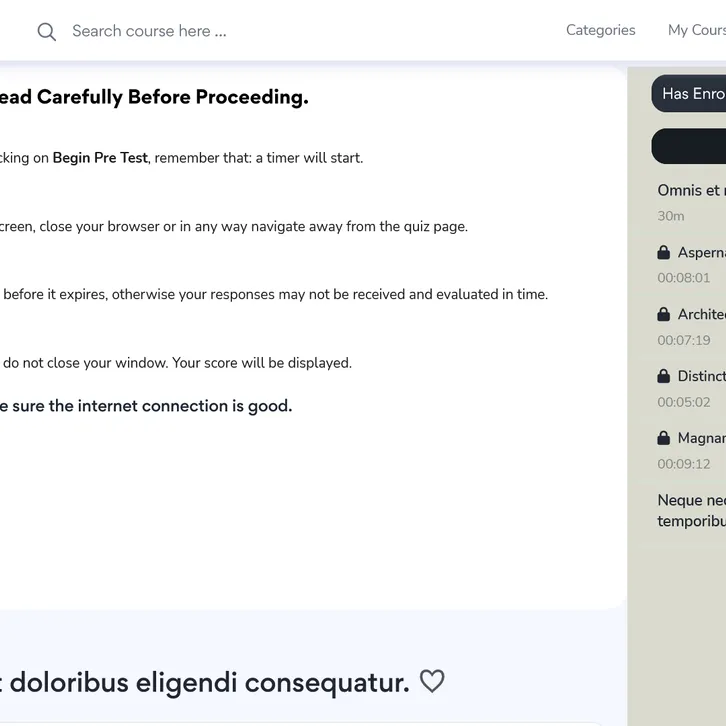This screenshot has height=726, width=726.
Task: Open the Categories menu
Action: coord(600,30)
